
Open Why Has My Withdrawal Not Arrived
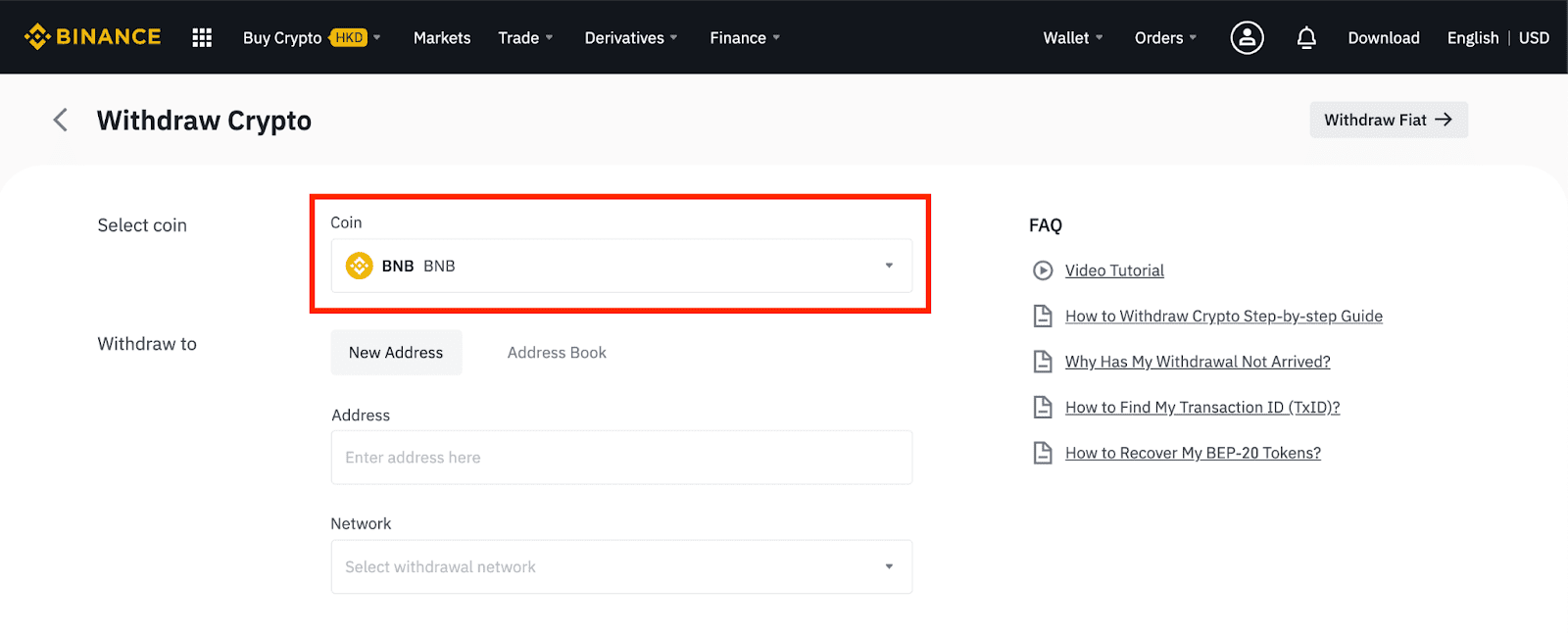(x=1198, y=362)
